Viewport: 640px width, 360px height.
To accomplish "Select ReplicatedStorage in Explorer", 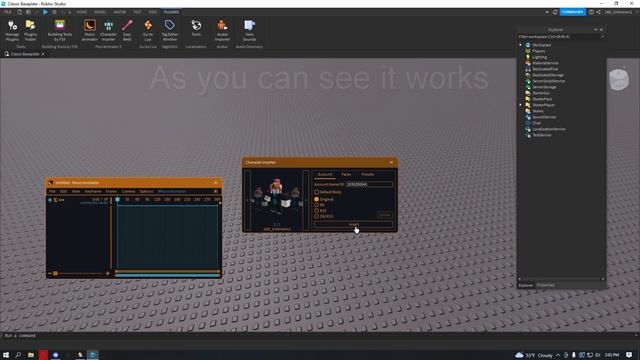I will point(548,75).
